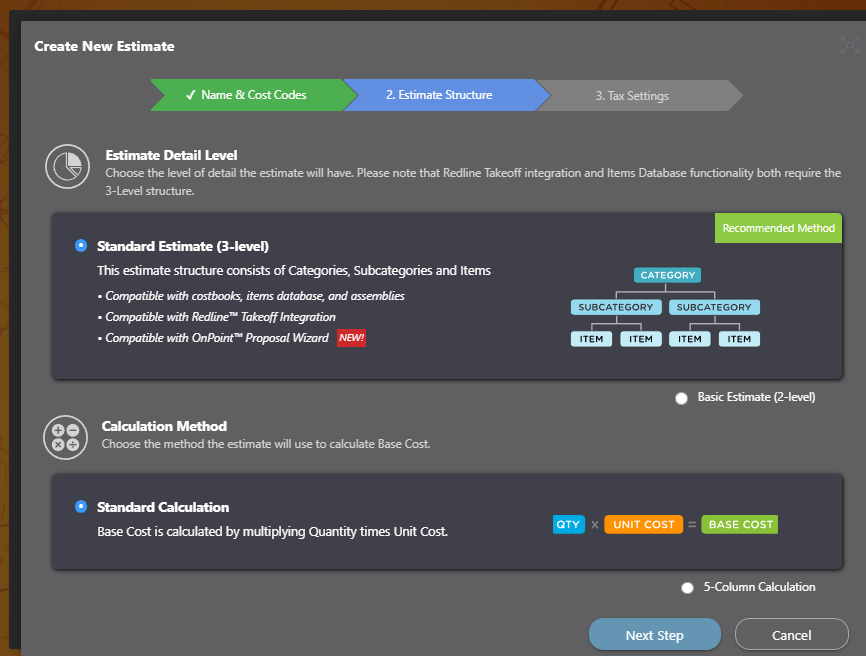The image size is (866, 656).
Task: Cancel the new estimate creation
Action: [791, 634]
